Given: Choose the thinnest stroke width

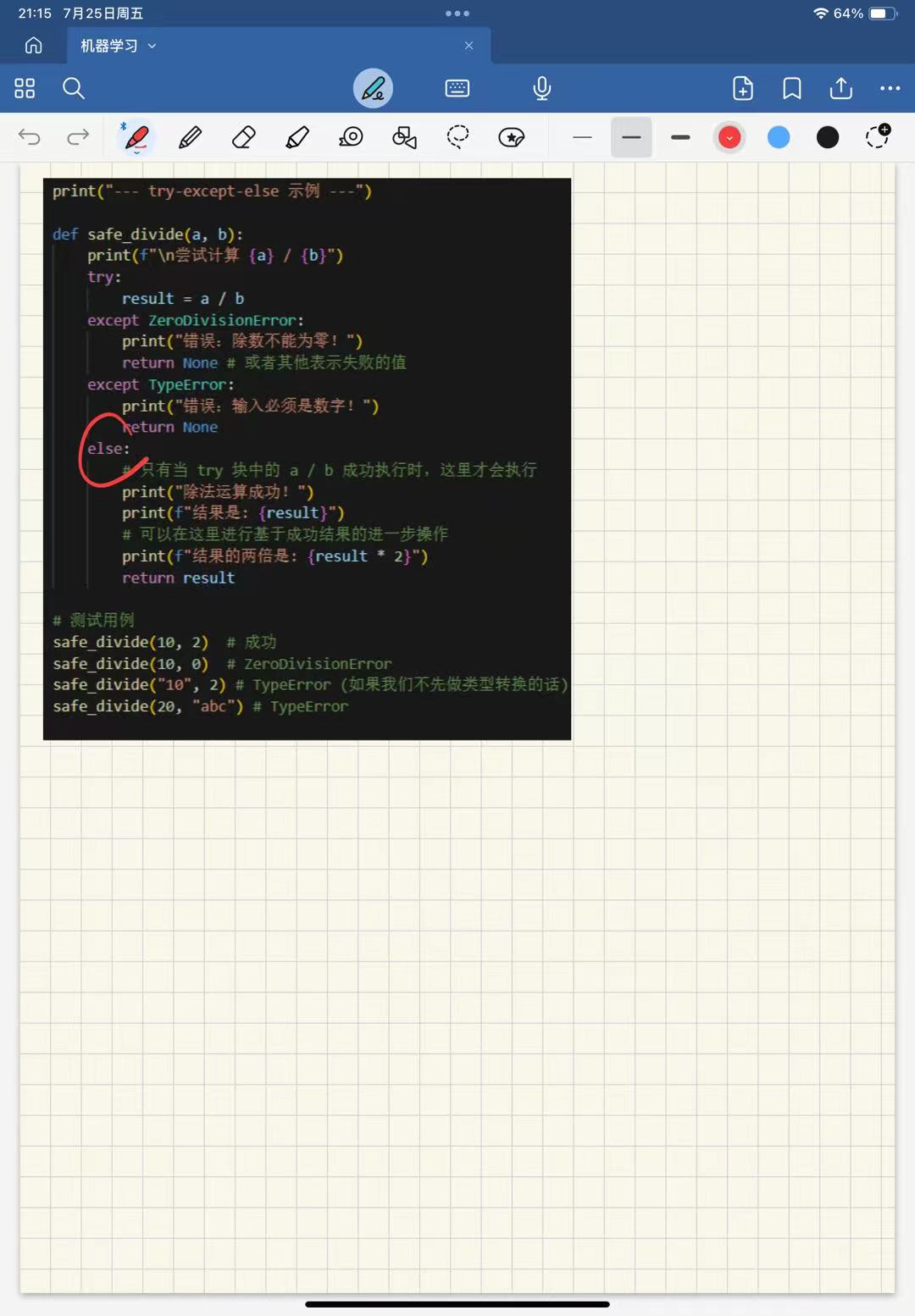Looking at the screenshot, I should 582,137.
